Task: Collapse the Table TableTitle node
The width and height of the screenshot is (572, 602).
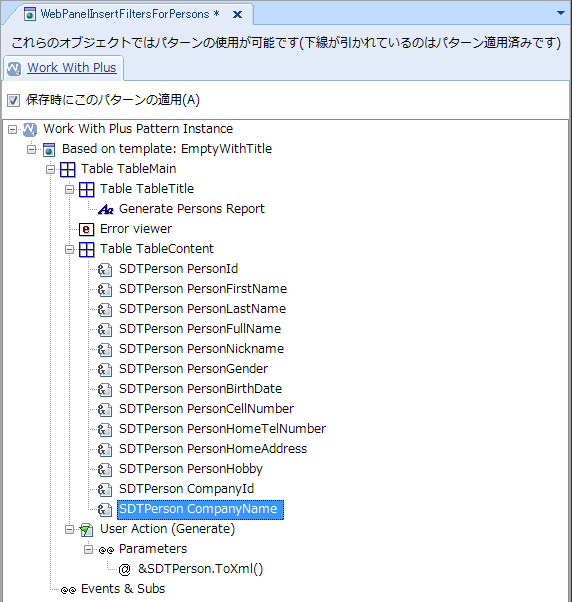Action: click(x=69, y=189)
